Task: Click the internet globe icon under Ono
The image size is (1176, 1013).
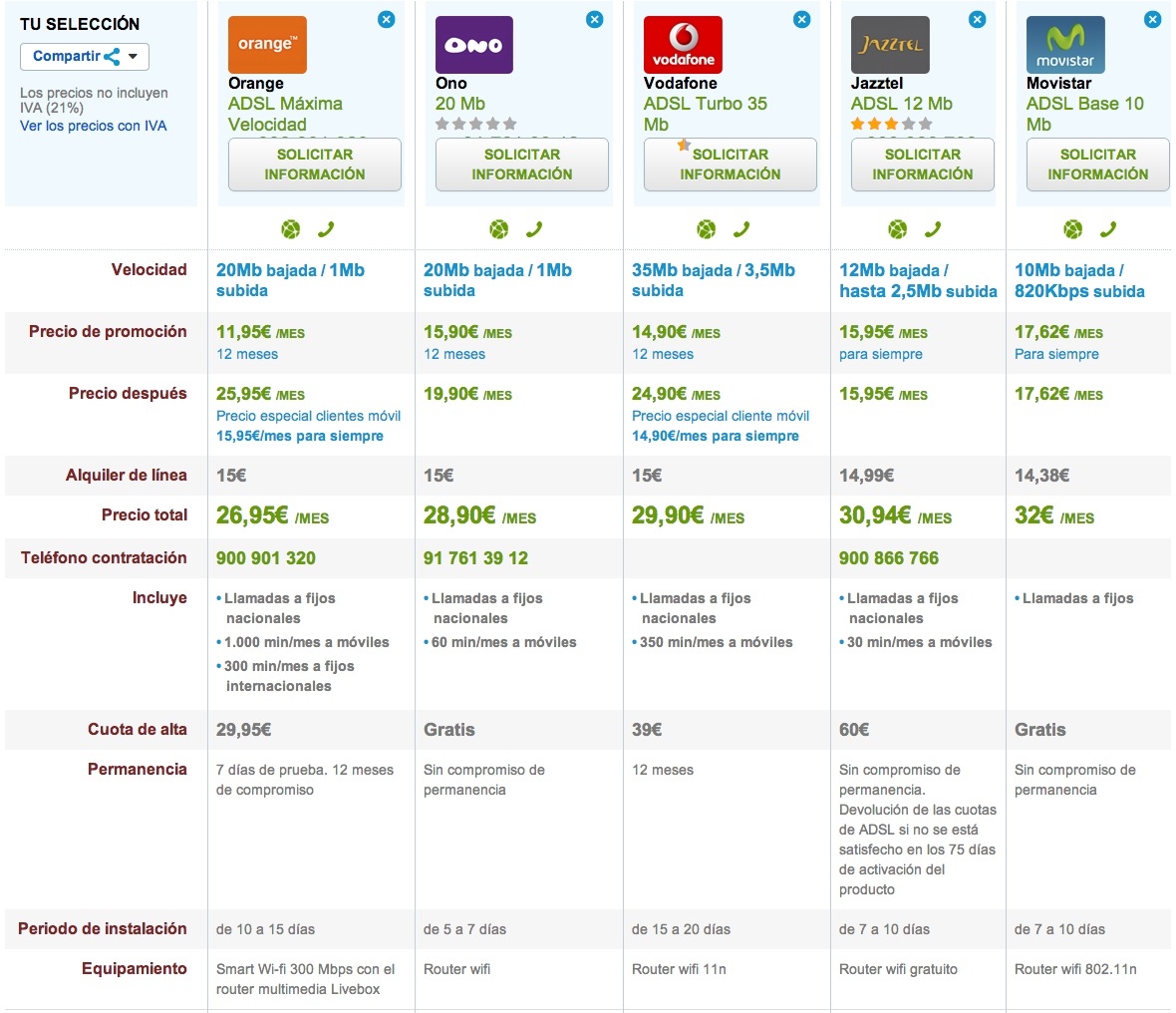Action: (x=498, y=229)
